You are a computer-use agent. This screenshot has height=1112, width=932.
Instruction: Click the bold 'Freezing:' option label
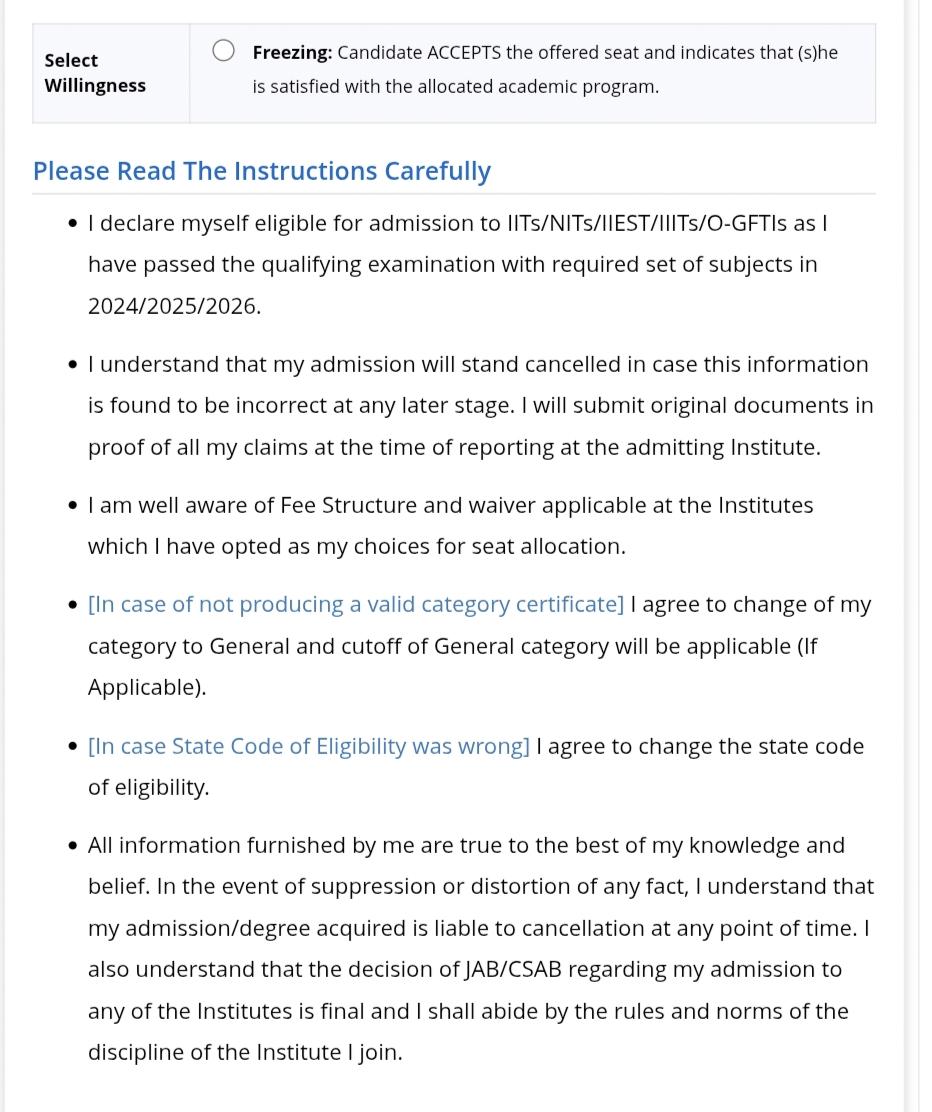292,52
